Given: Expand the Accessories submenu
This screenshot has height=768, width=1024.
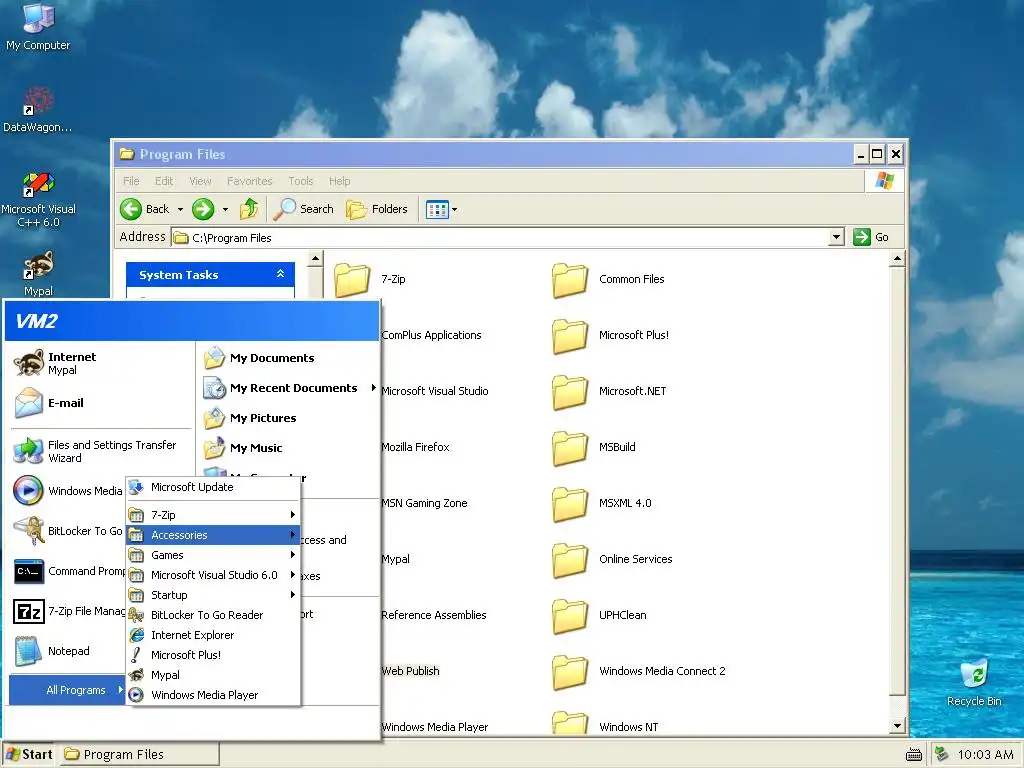Looking at the screenshot, I should (x=213, y=535).
